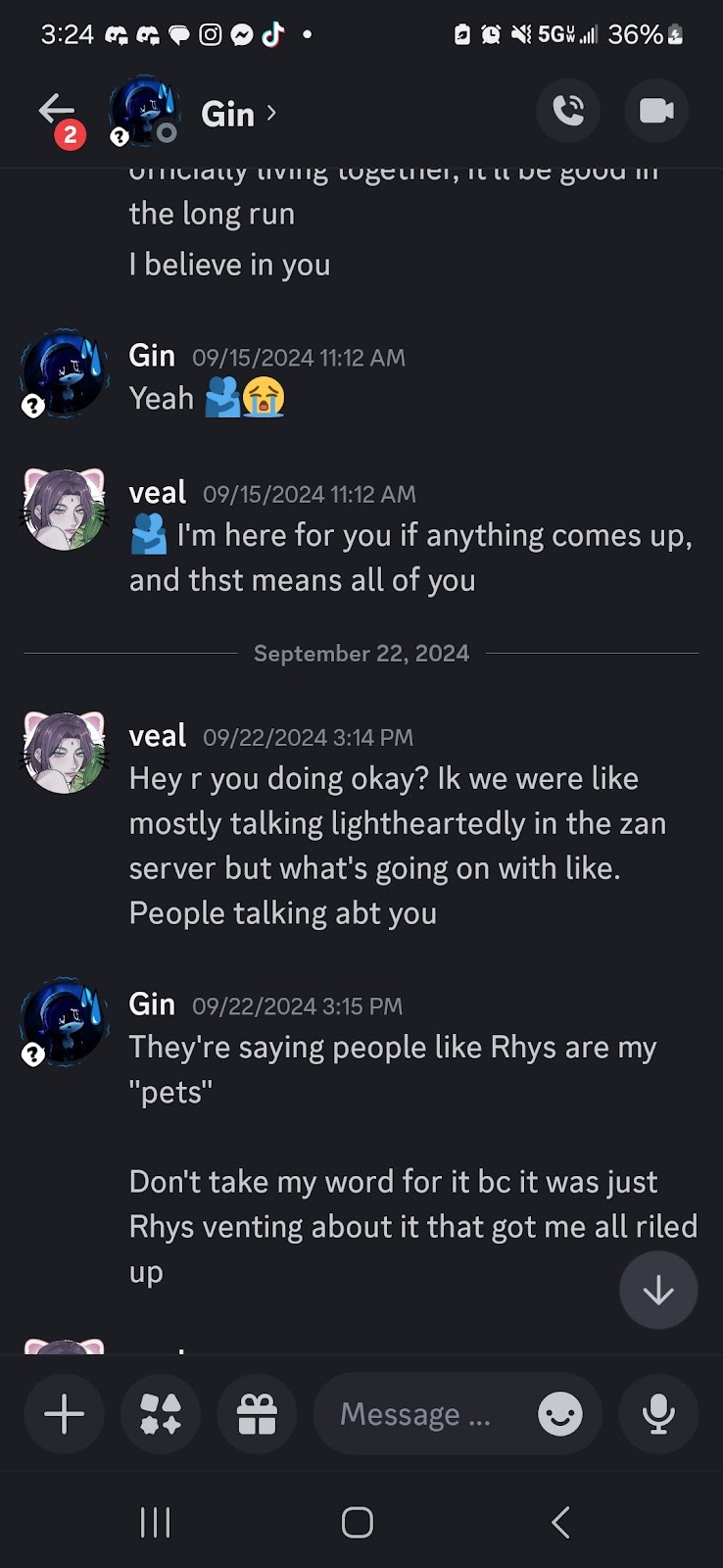Open Android recent apps button

point(156,1522)
